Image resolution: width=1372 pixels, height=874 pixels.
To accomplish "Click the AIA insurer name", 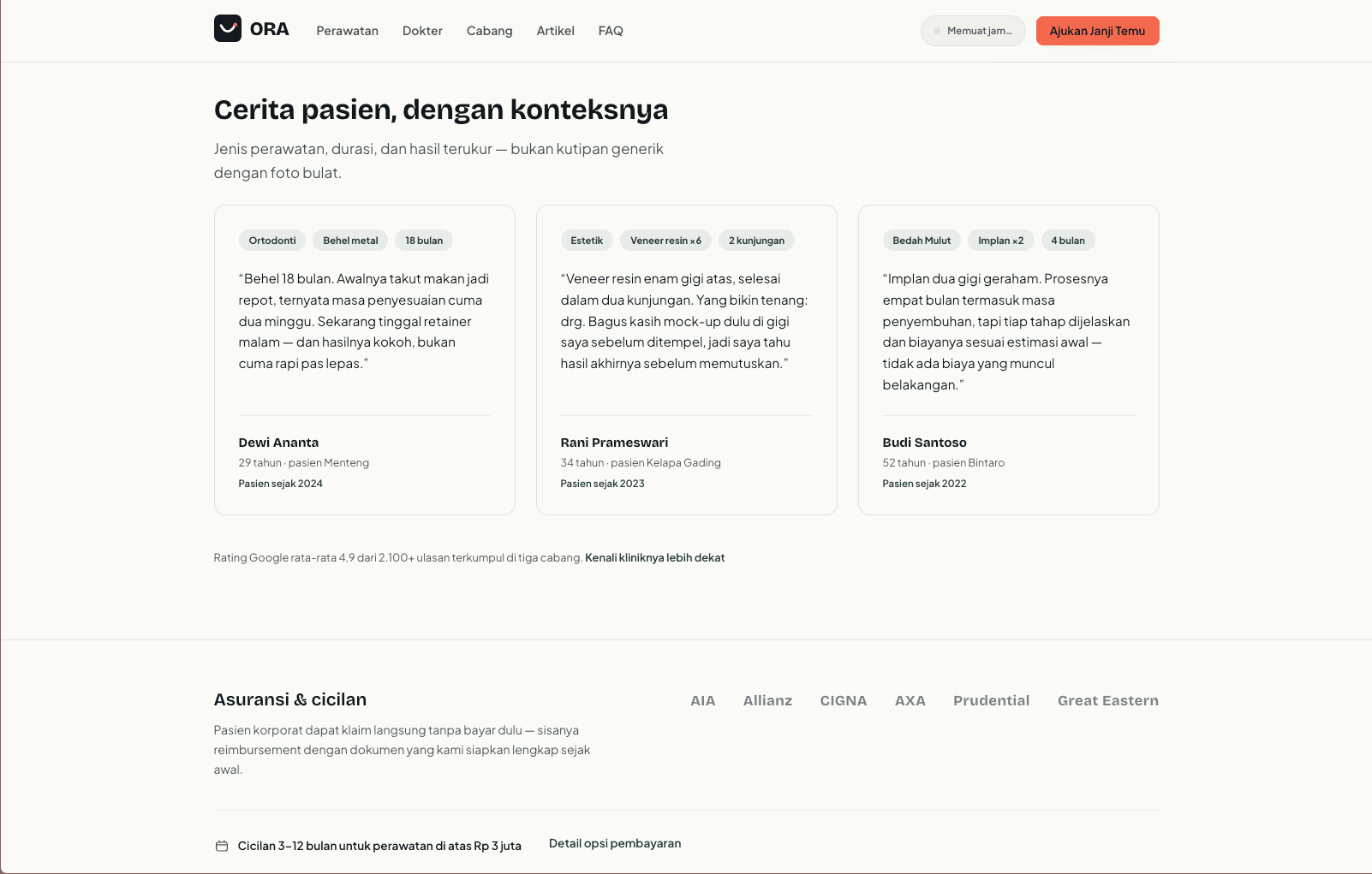I will click(703, 700).
